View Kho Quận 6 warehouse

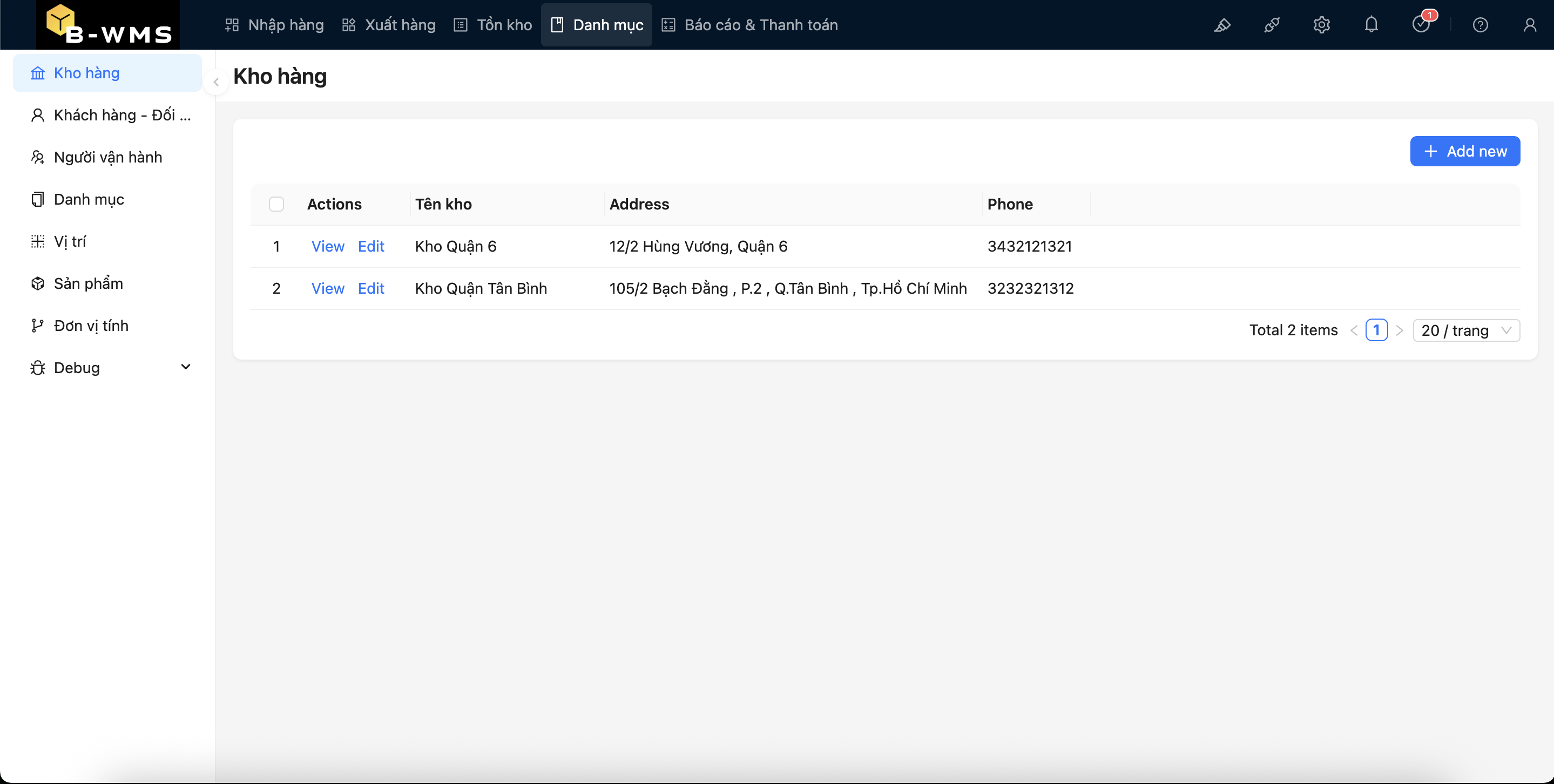(x=328, y=246)
